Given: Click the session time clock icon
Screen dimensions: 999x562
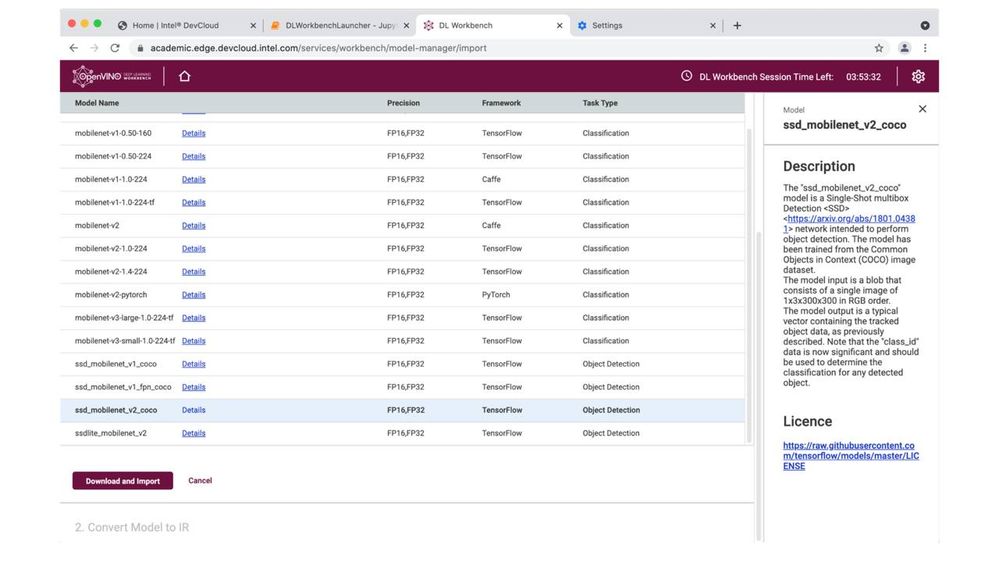Looking at the screenshot, I should pyautogui.click(x=686, y=76).
